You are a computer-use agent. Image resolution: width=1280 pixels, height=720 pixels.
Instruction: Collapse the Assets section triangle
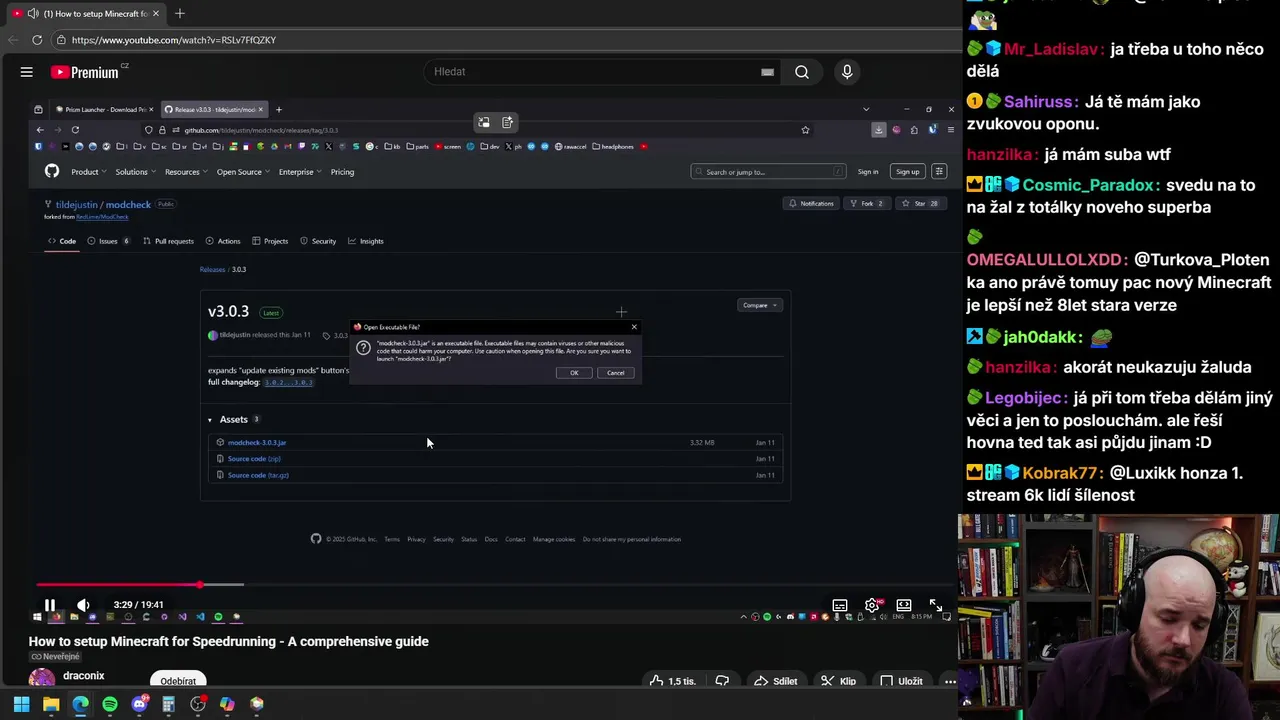click(x=210, y=420)
